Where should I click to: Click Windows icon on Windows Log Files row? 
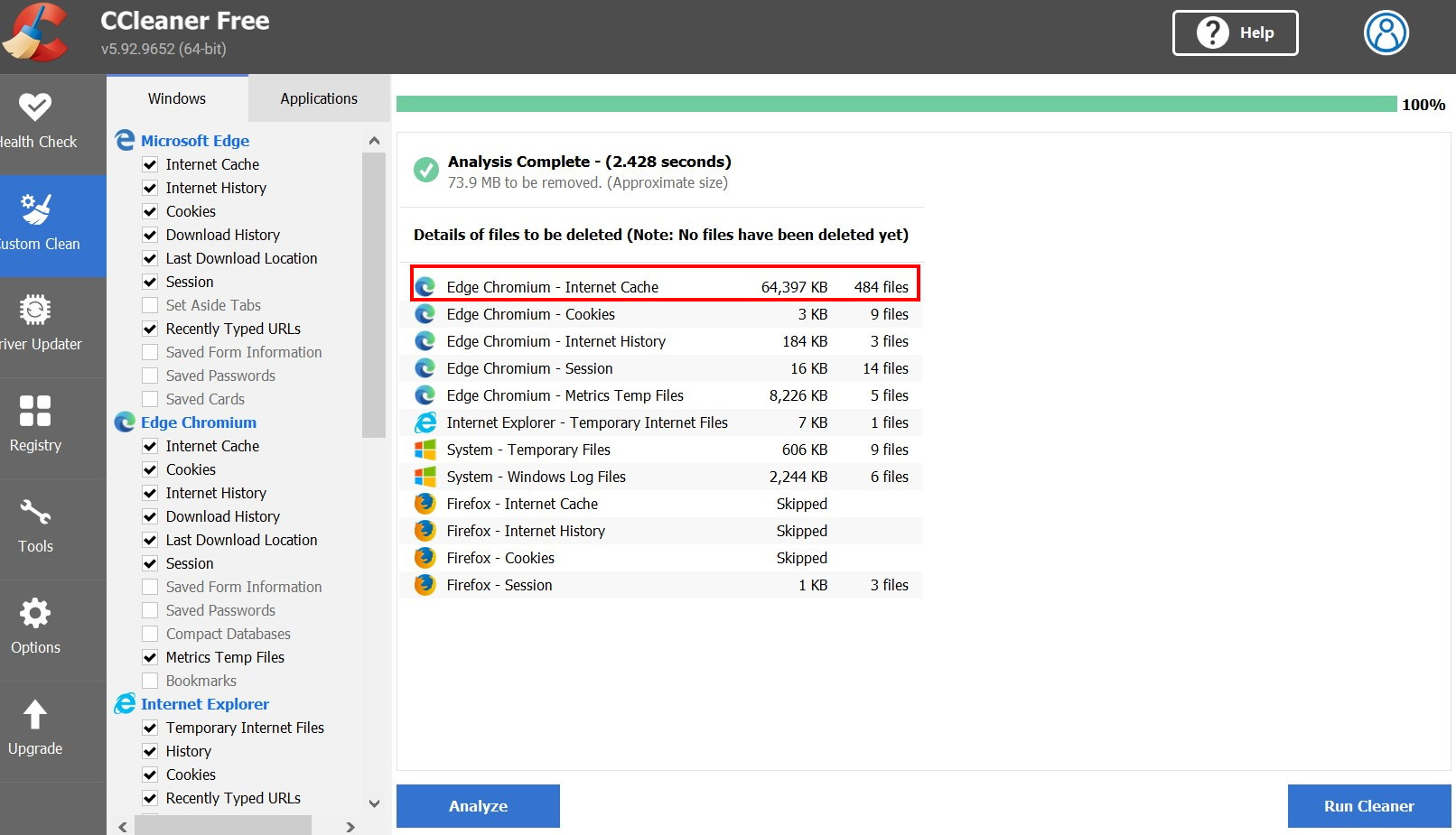tap(425, 477)
